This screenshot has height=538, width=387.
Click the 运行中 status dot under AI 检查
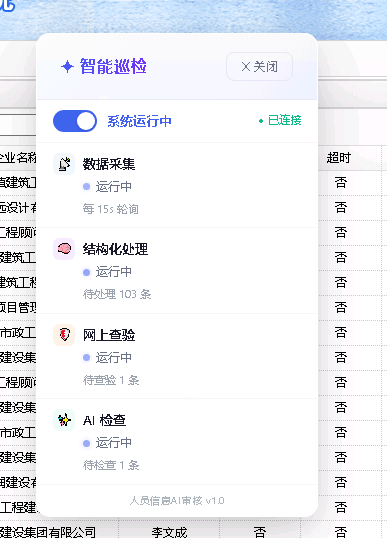tap(86, 443)
